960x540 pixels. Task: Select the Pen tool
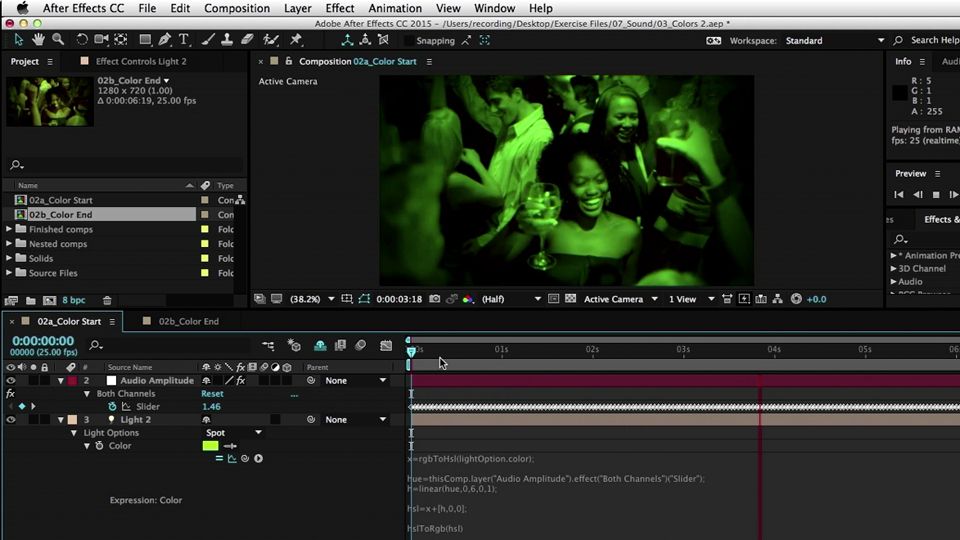(x=164, y=40)
